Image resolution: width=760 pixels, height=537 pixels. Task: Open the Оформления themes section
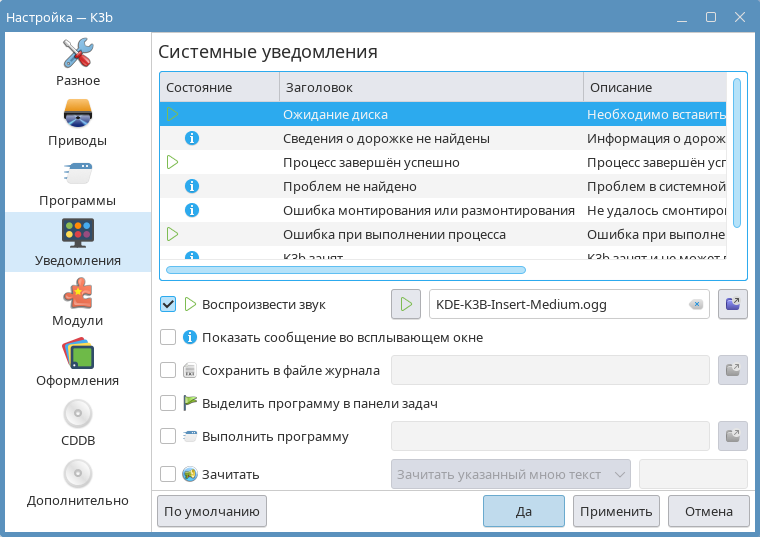pos(77,362)
